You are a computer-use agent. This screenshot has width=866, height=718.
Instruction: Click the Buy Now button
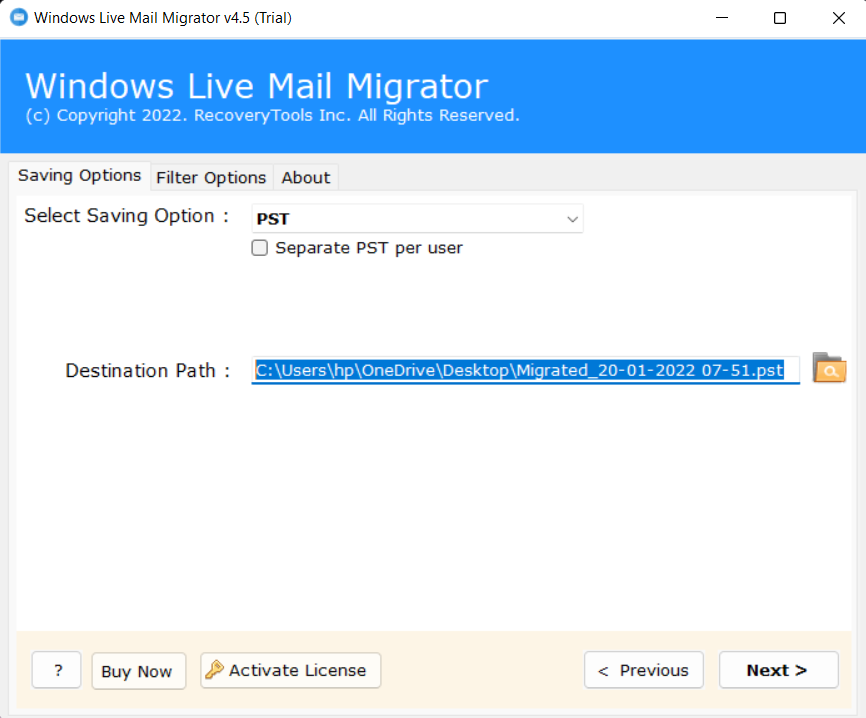click(x=139, y=671)
